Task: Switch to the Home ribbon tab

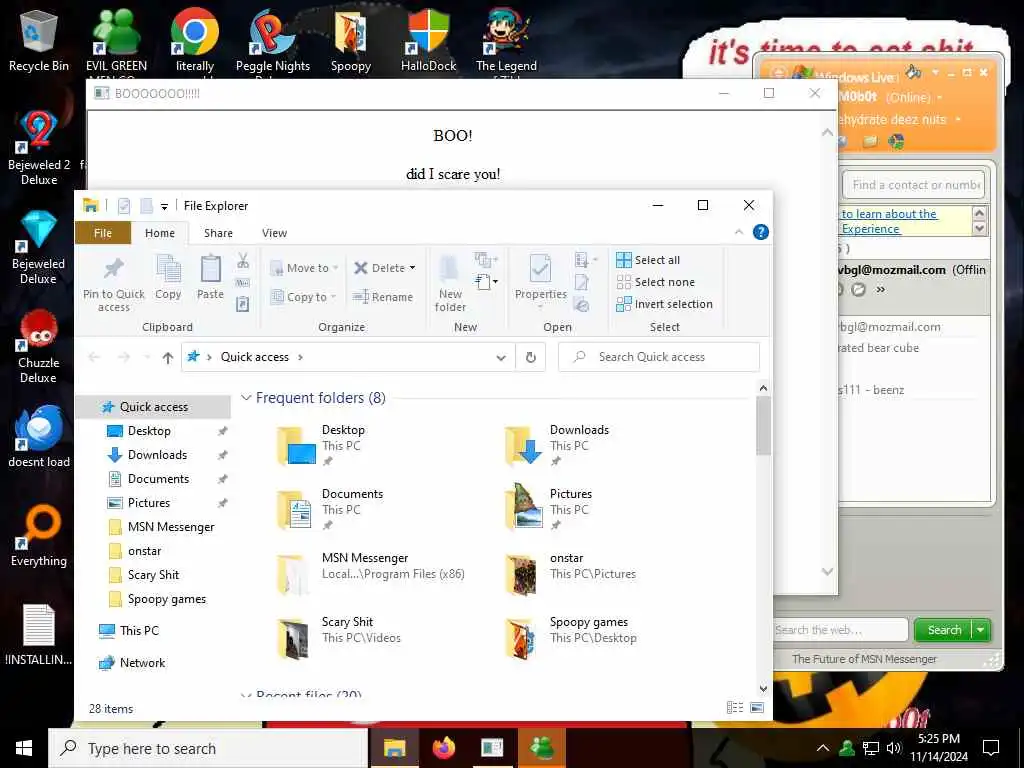Action: pyautogui.click(x=160, y=233)
